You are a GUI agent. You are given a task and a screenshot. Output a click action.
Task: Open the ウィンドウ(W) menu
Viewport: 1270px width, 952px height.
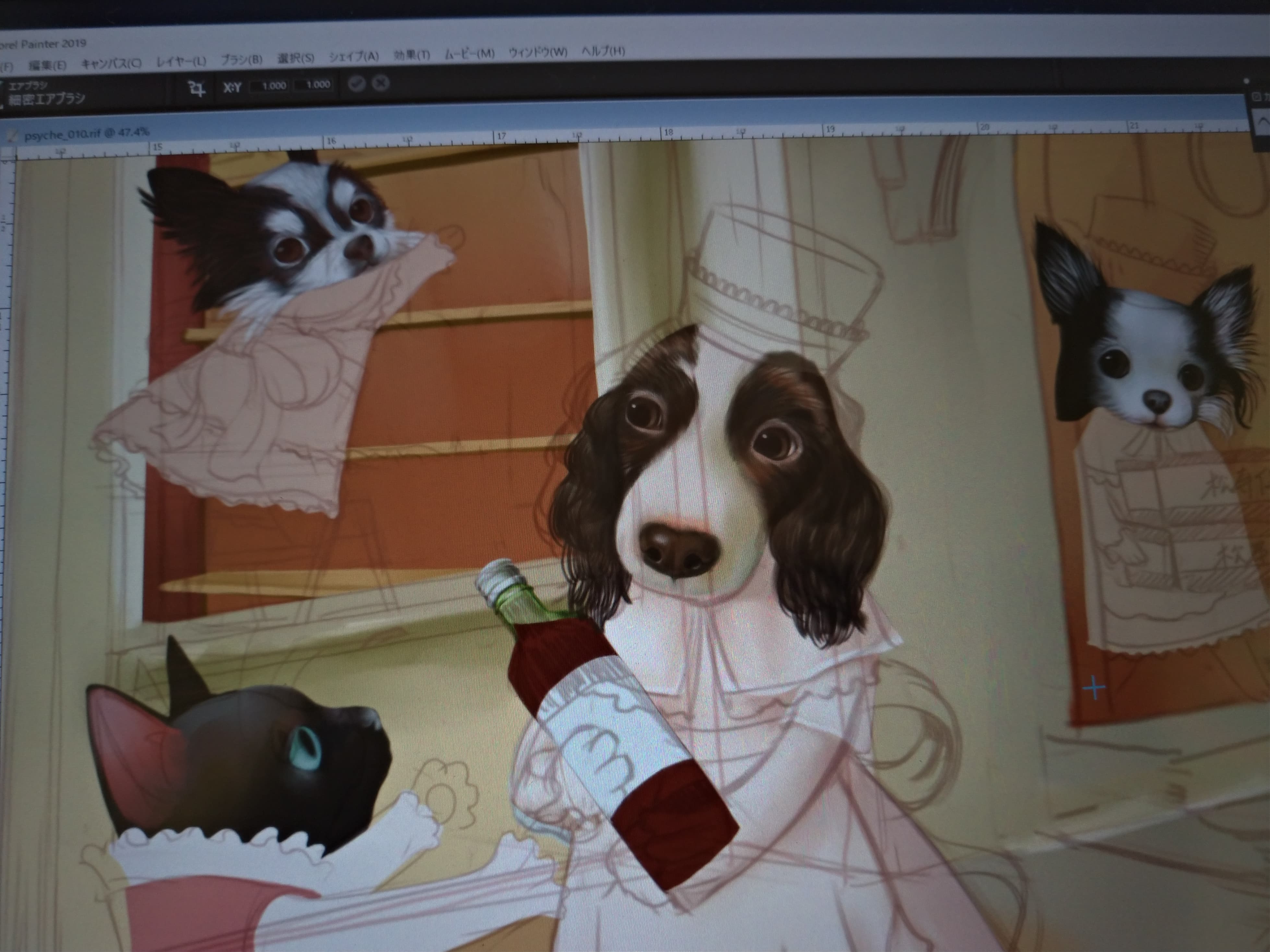[x=538, y=53]
